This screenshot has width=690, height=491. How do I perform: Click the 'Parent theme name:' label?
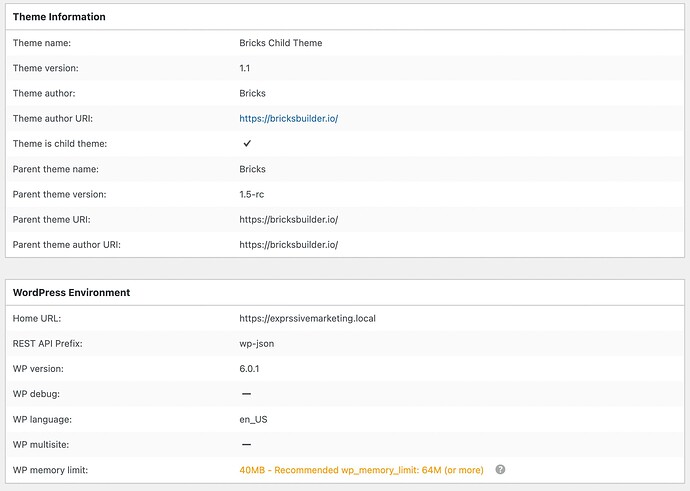click(x=56, y=169)
